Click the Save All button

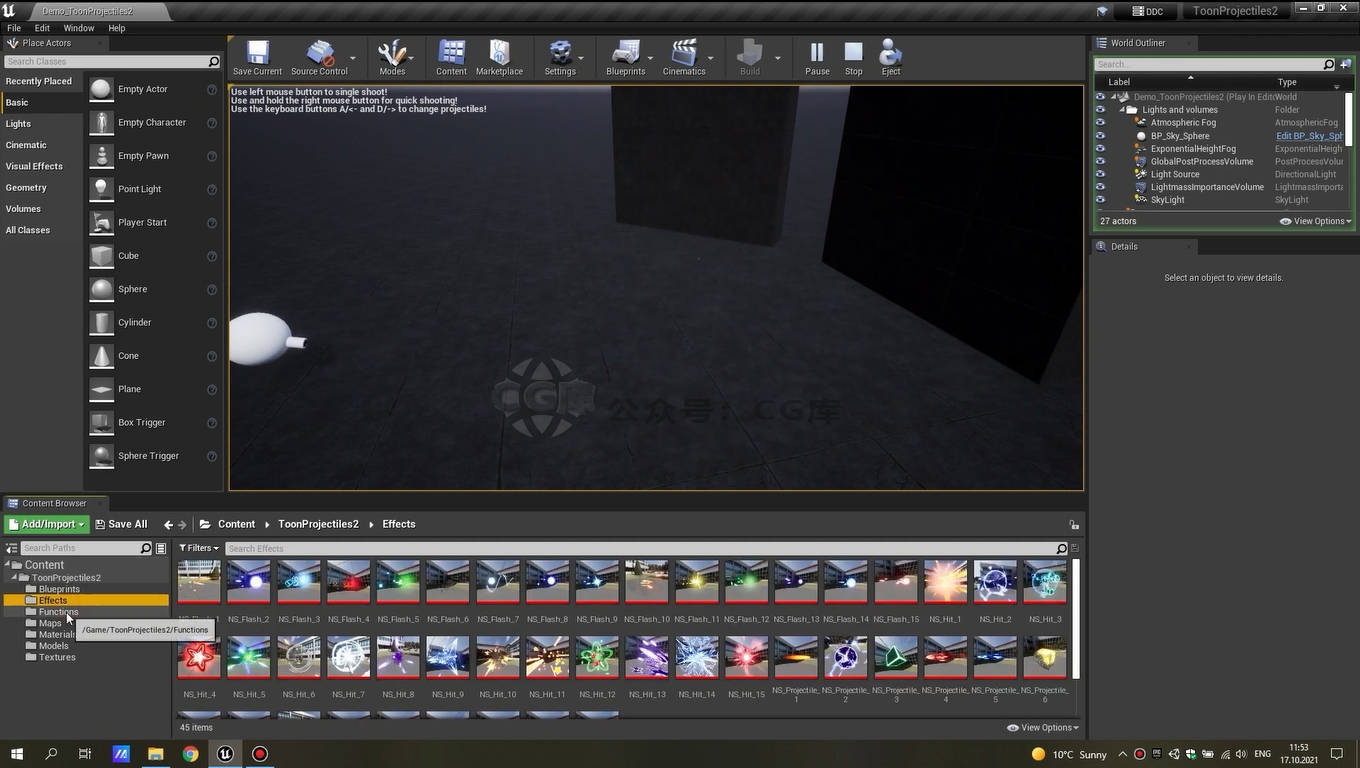121,524
